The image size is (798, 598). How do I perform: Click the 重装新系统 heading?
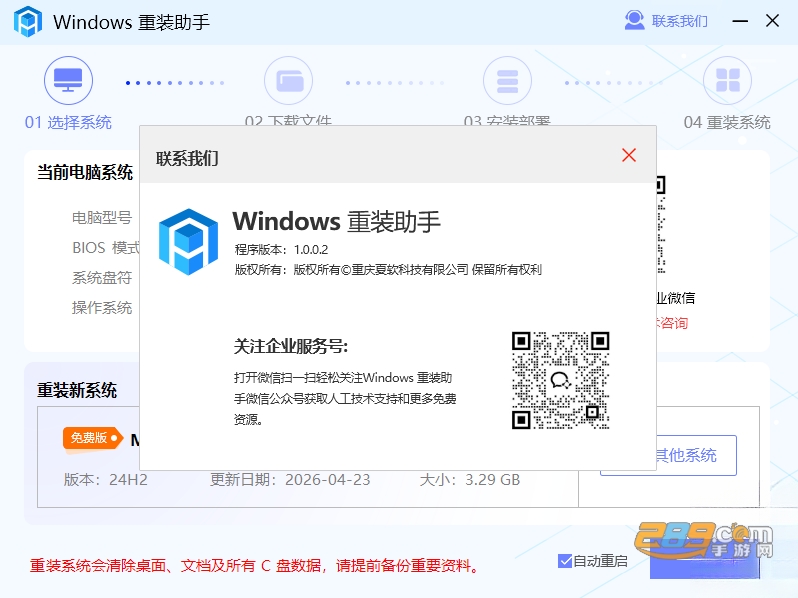click(x=77, y=390)
